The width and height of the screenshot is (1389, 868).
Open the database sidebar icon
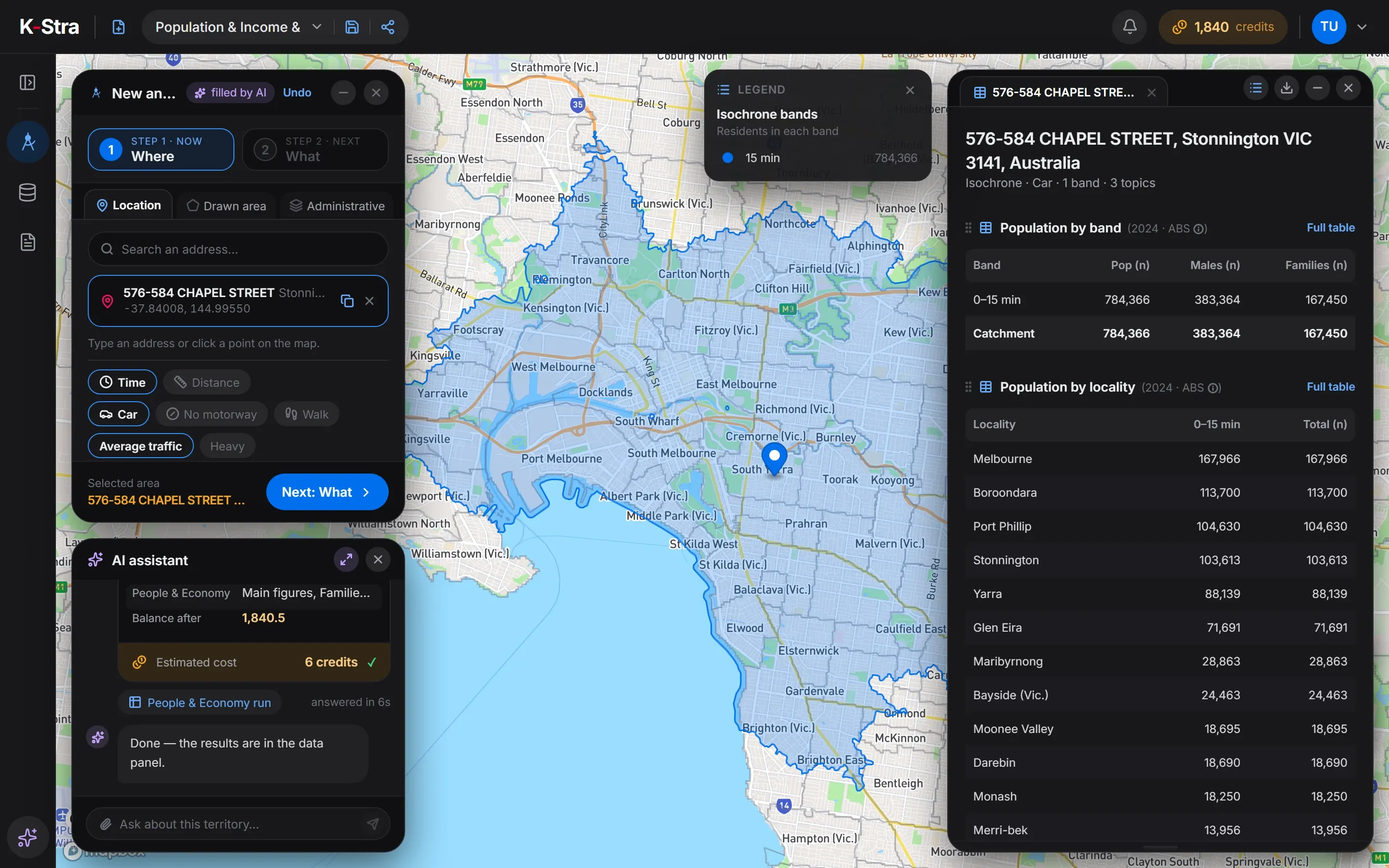pos(27,192)
